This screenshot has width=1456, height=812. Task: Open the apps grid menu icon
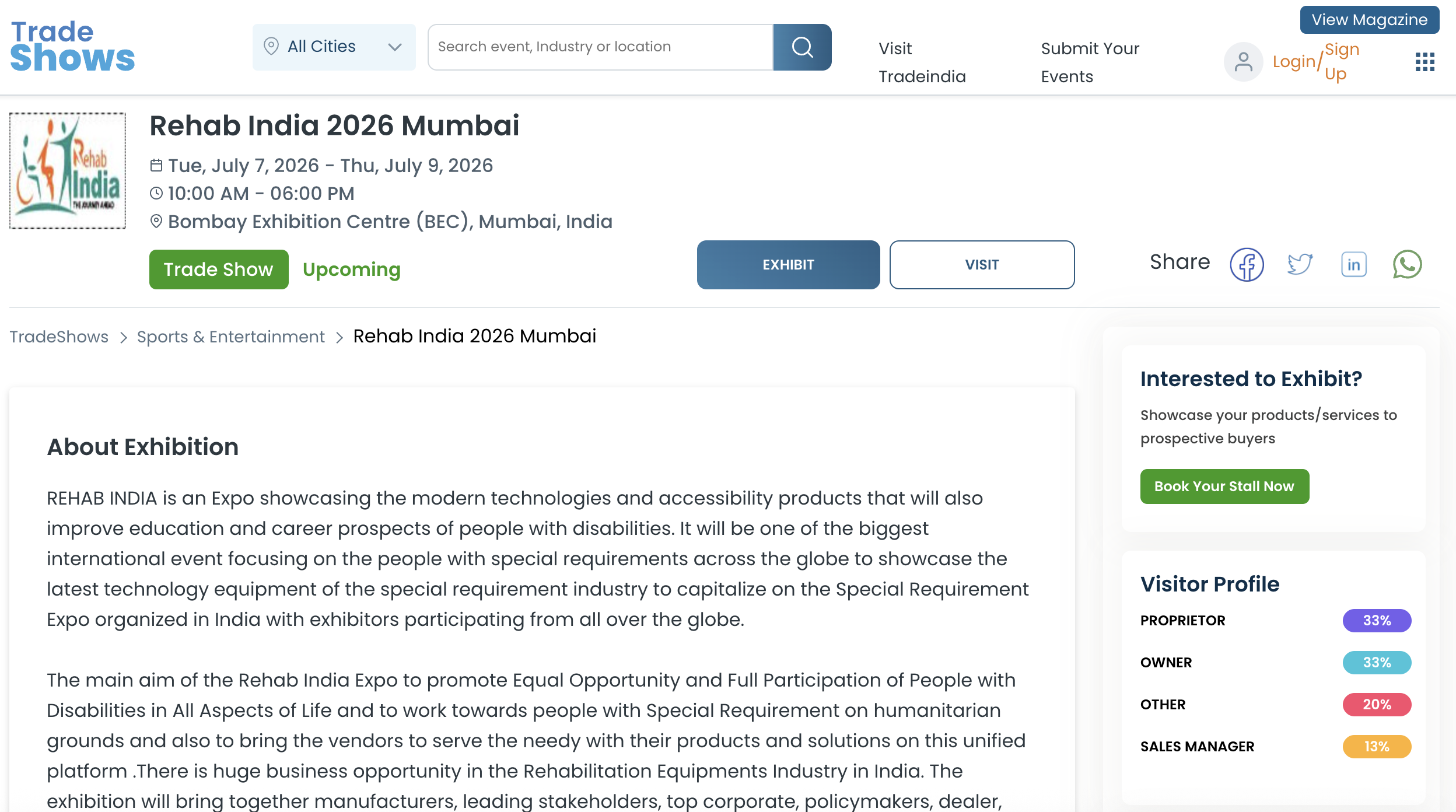pyautogui.click(x=1424, y=62)
